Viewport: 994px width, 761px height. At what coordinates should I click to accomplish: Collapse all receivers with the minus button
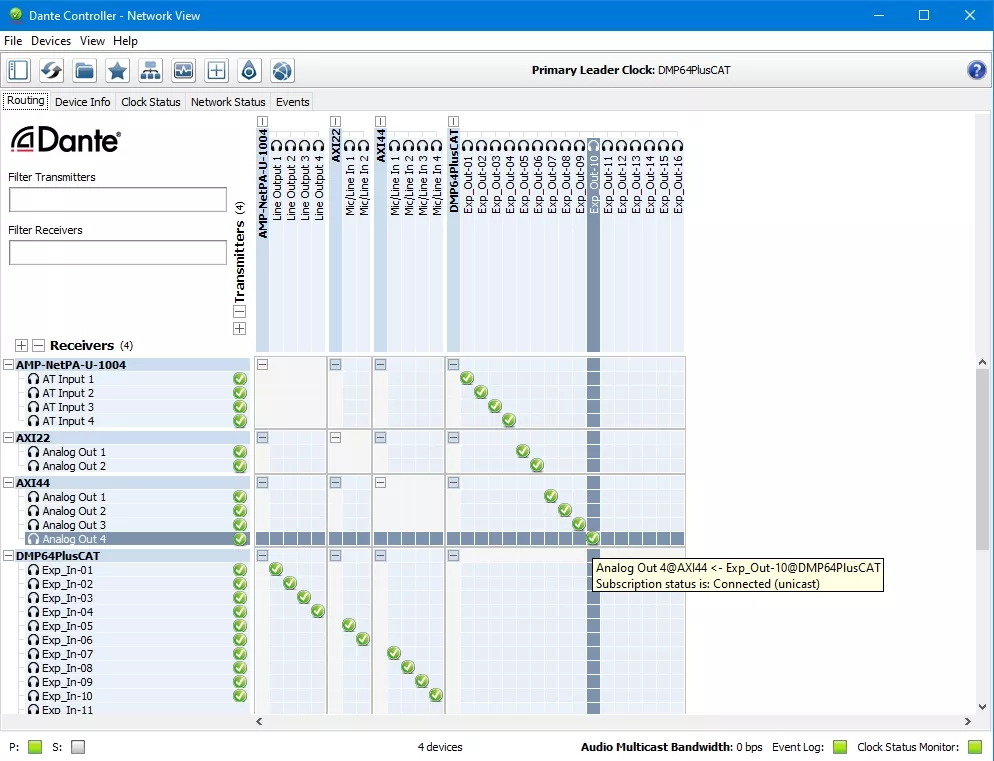tap(39, 346)
